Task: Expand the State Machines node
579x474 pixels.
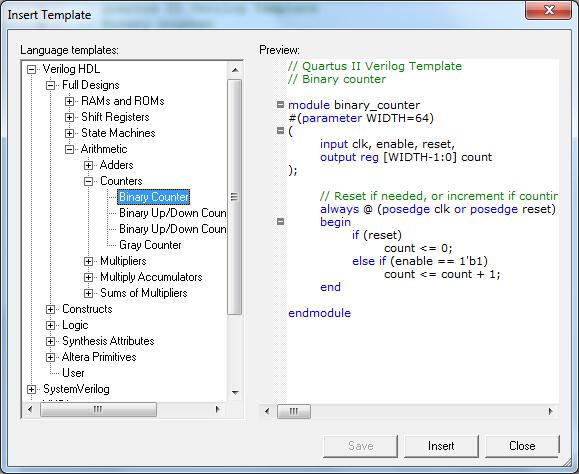Action: [x=69, y=133]
